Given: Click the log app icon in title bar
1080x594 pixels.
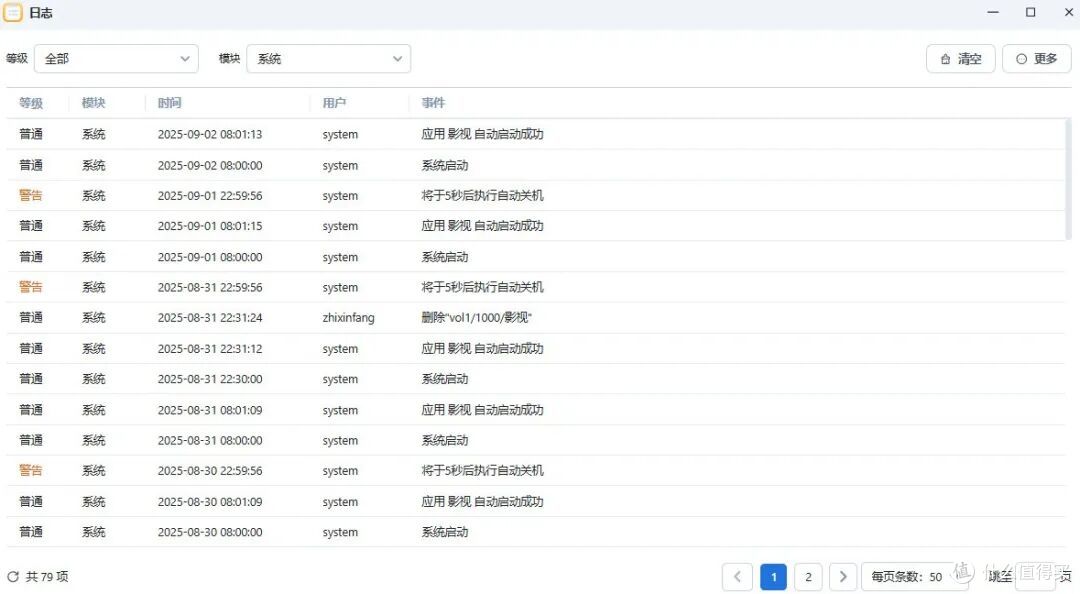Looking at the screenshot, I should [x=12, y=12].
